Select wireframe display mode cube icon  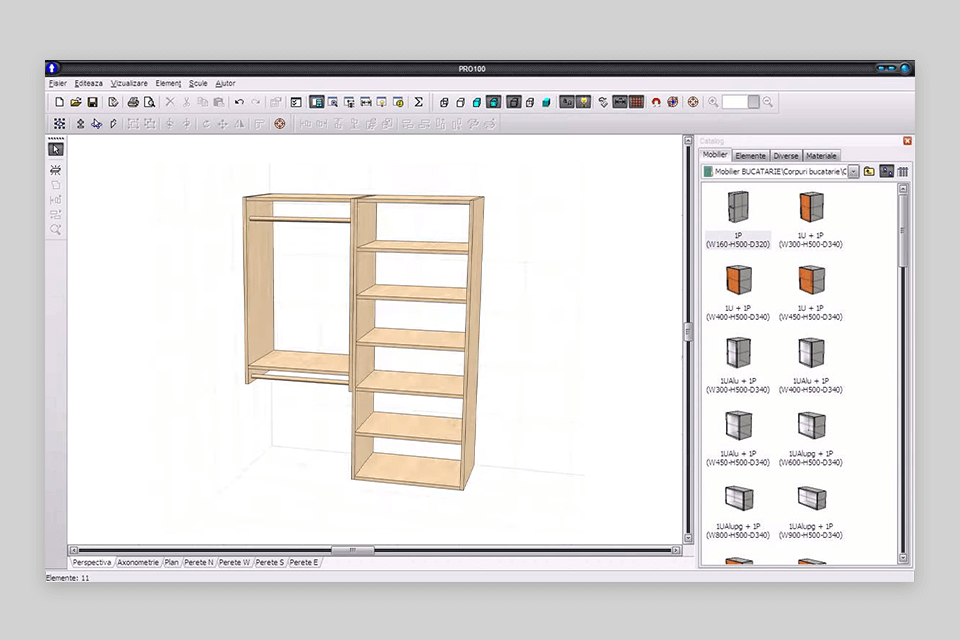pos(444,102)
